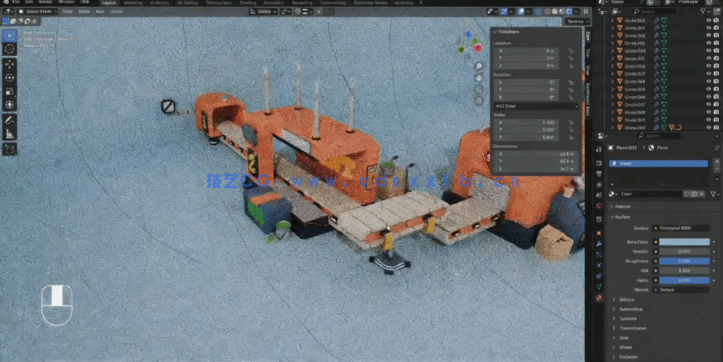This screenshot has width=723, height=362.
Task: Open the Object Mode dropdown
Action: click(37, 11)
